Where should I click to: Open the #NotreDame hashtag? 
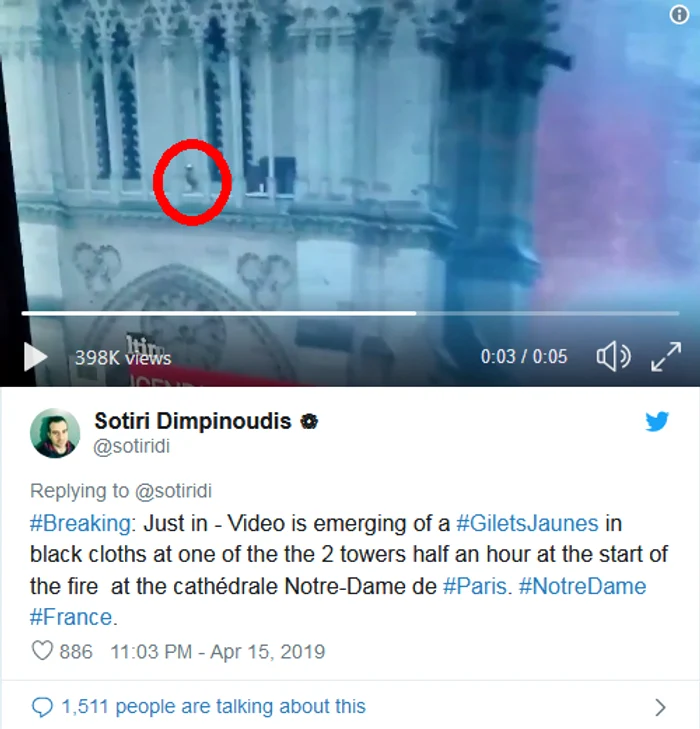pyautogui.click(x=582, y=586)
